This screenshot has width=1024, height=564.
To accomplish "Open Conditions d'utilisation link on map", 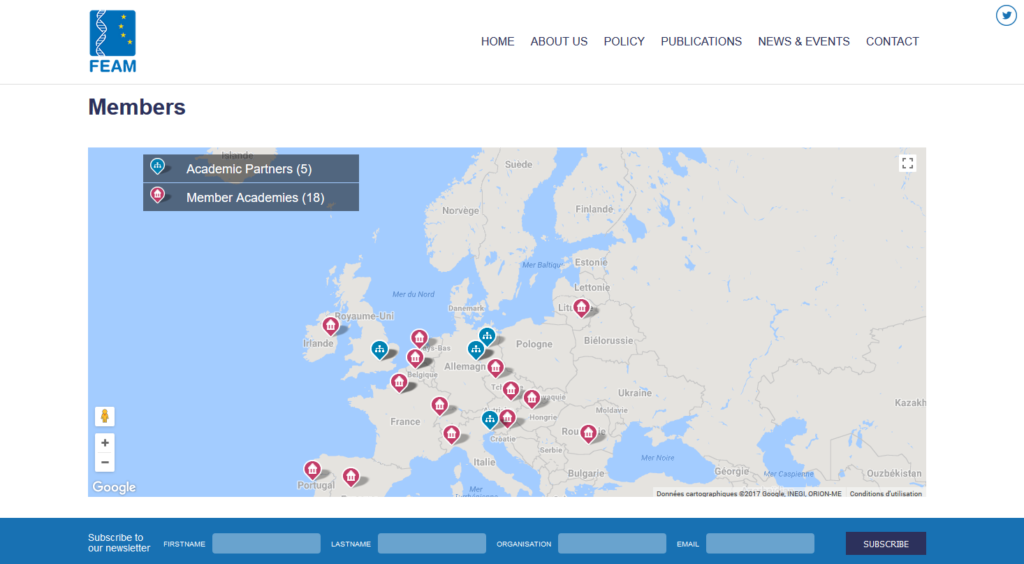I will point(885,493).
